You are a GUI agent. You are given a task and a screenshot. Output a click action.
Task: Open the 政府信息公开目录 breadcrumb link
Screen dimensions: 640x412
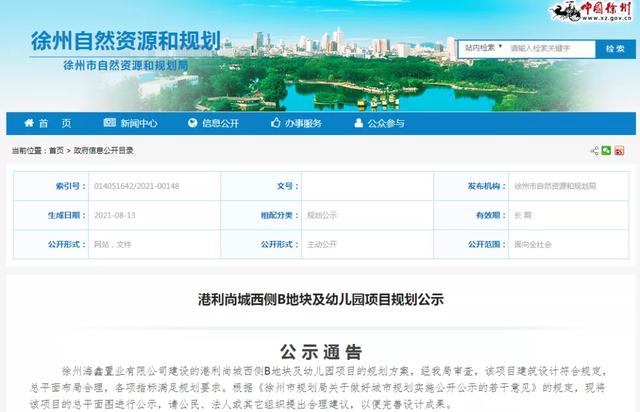coord(102,150)
